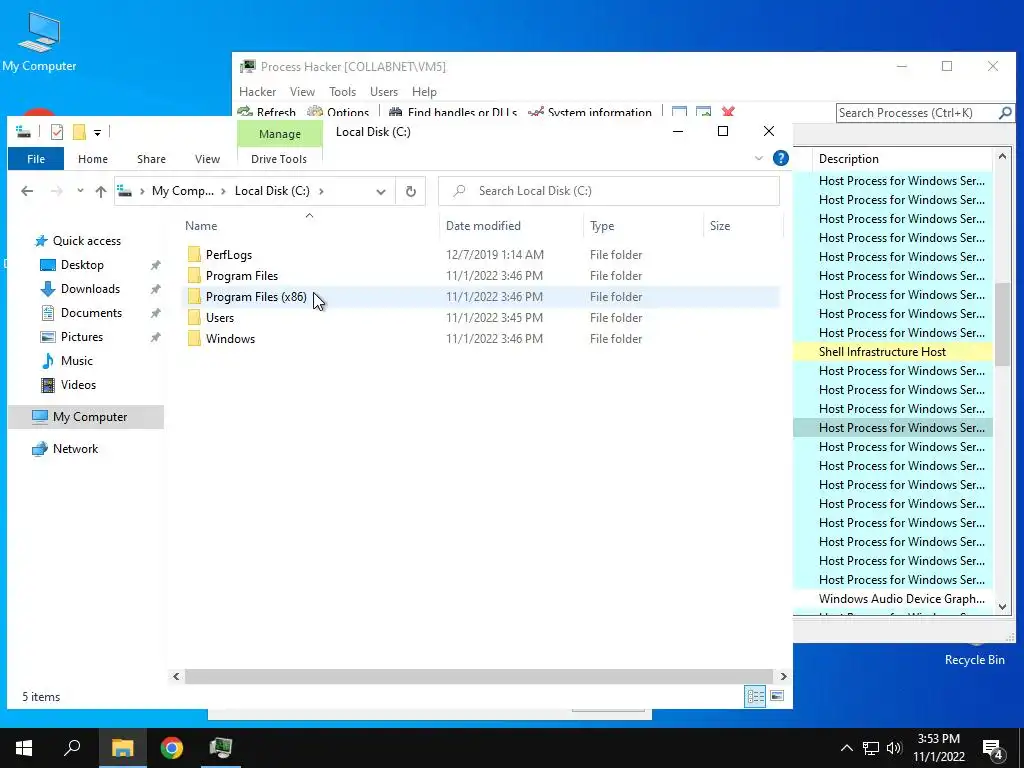Open the Drive Tools tab
This screenshot has height=768, width=1024.
point(279,159)
